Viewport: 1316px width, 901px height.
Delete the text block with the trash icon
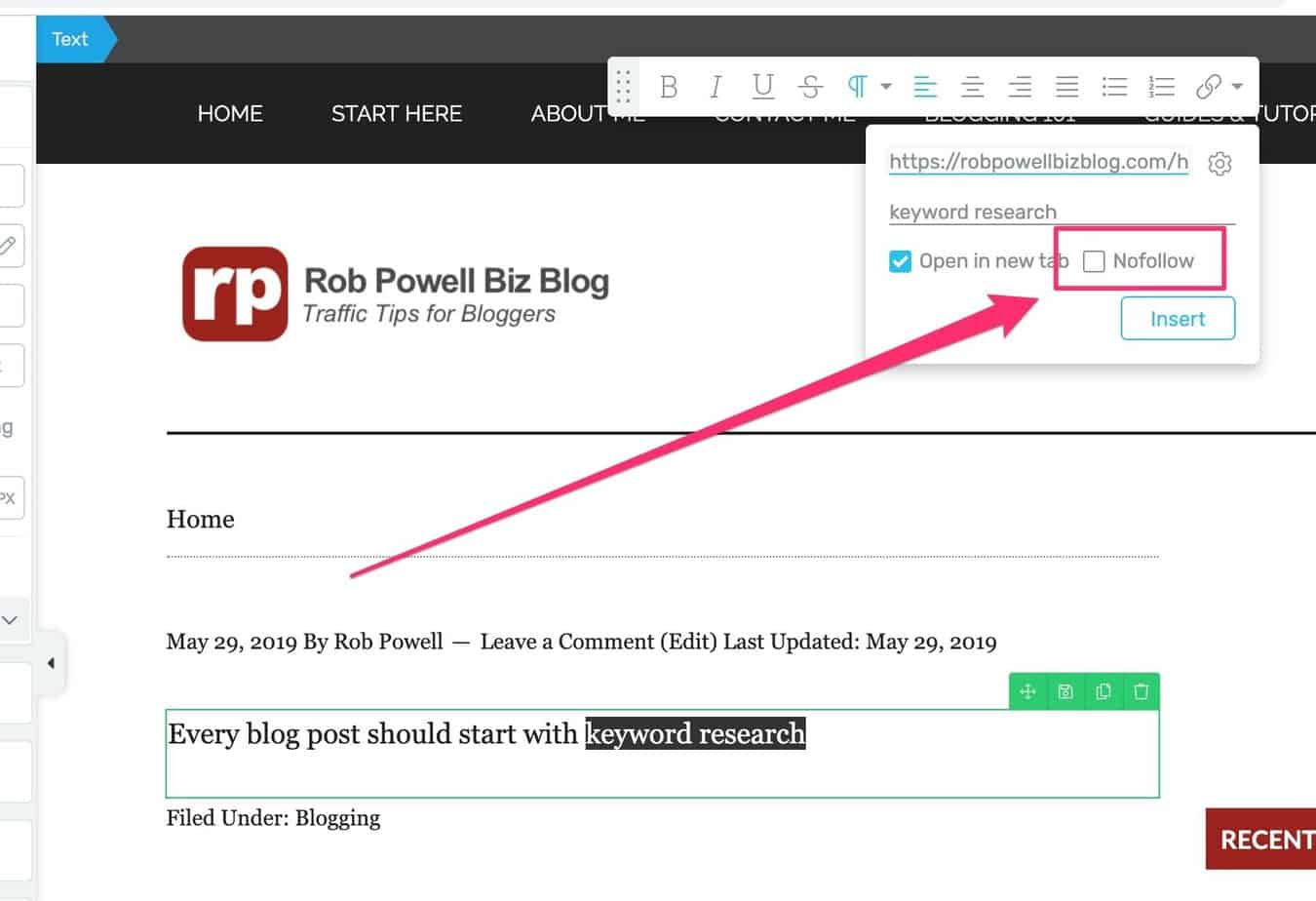[1141, 691]
